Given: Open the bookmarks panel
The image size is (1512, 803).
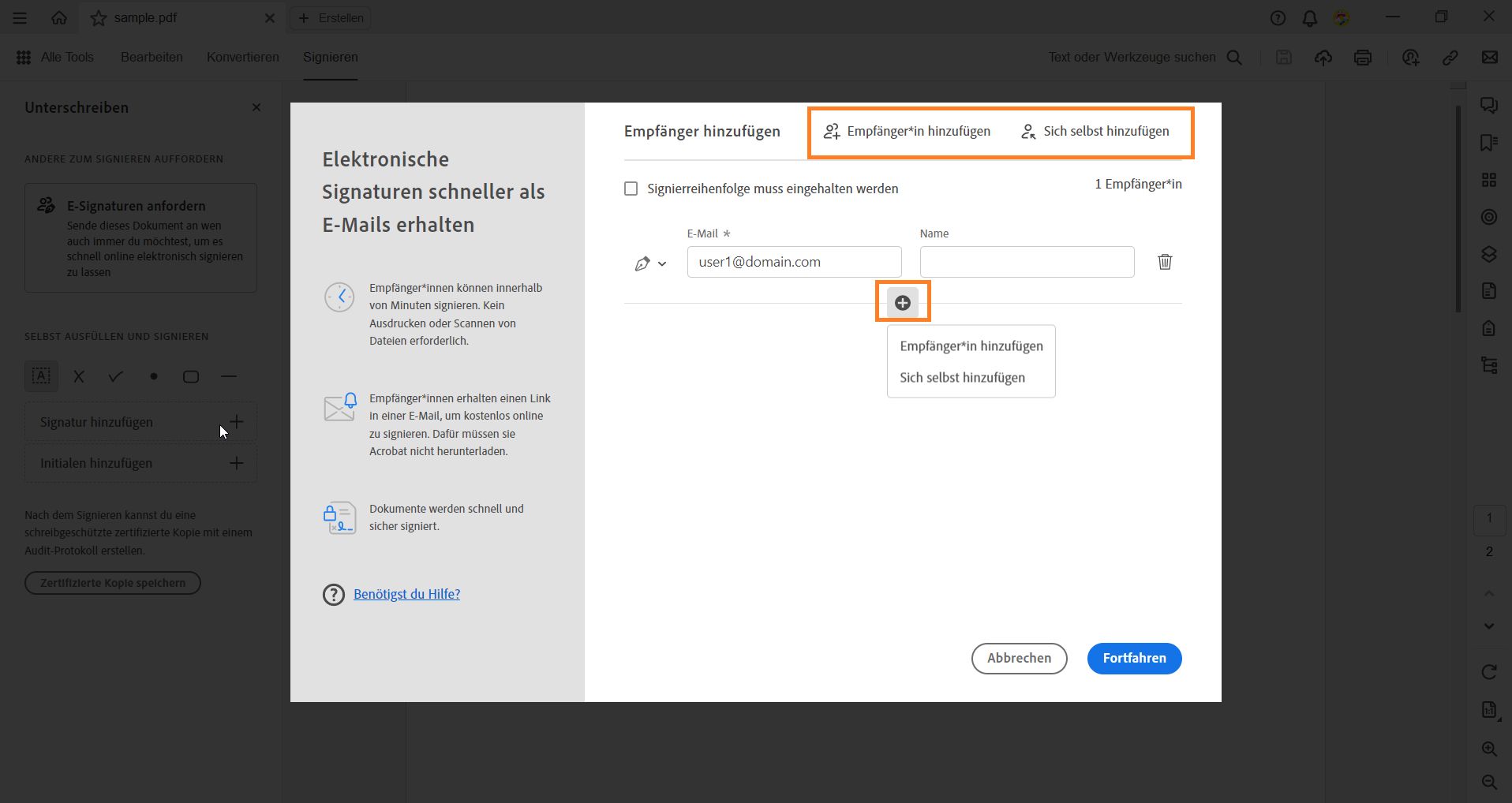Looking at the screenshot, I should click(x=1489, y=143).
